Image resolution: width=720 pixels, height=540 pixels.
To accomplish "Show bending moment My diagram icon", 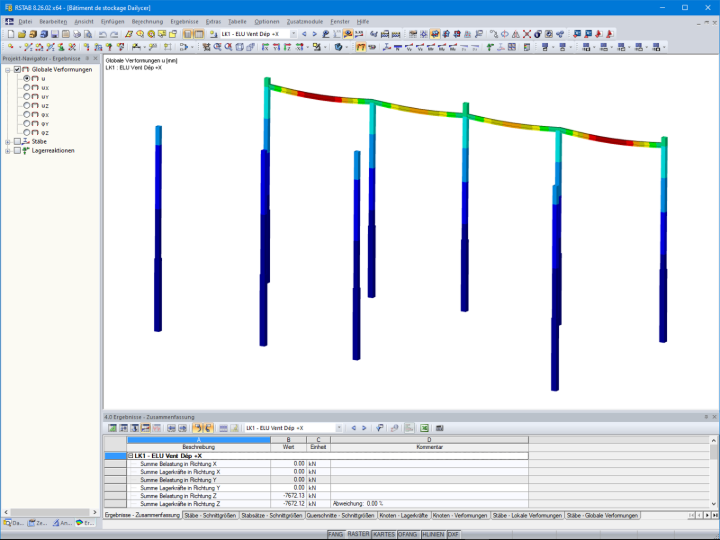I will pos(442,47).
